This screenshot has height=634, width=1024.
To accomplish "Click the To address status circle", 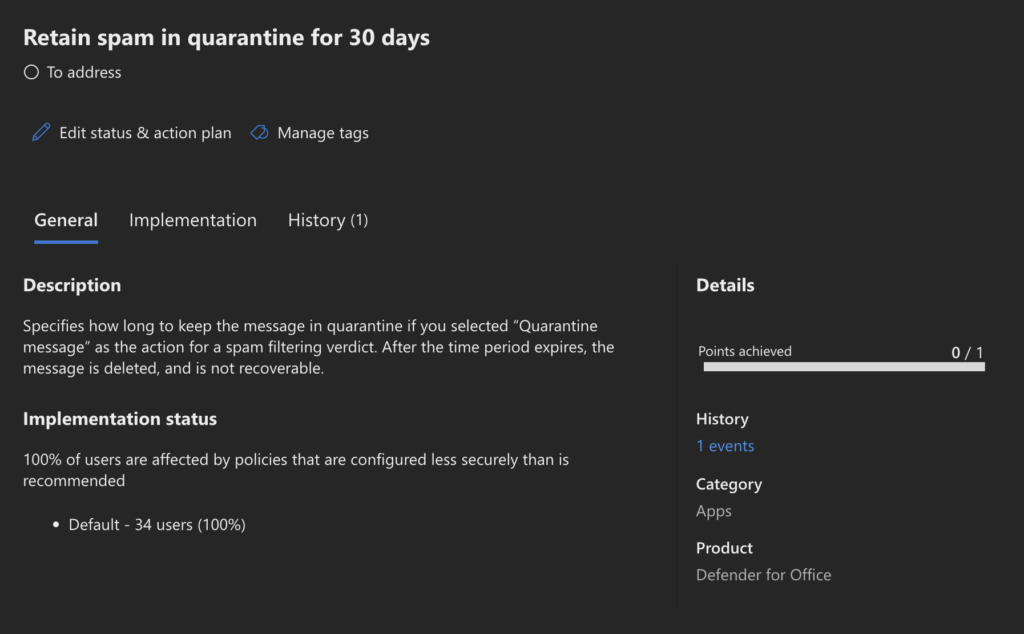I will [31, 72].
